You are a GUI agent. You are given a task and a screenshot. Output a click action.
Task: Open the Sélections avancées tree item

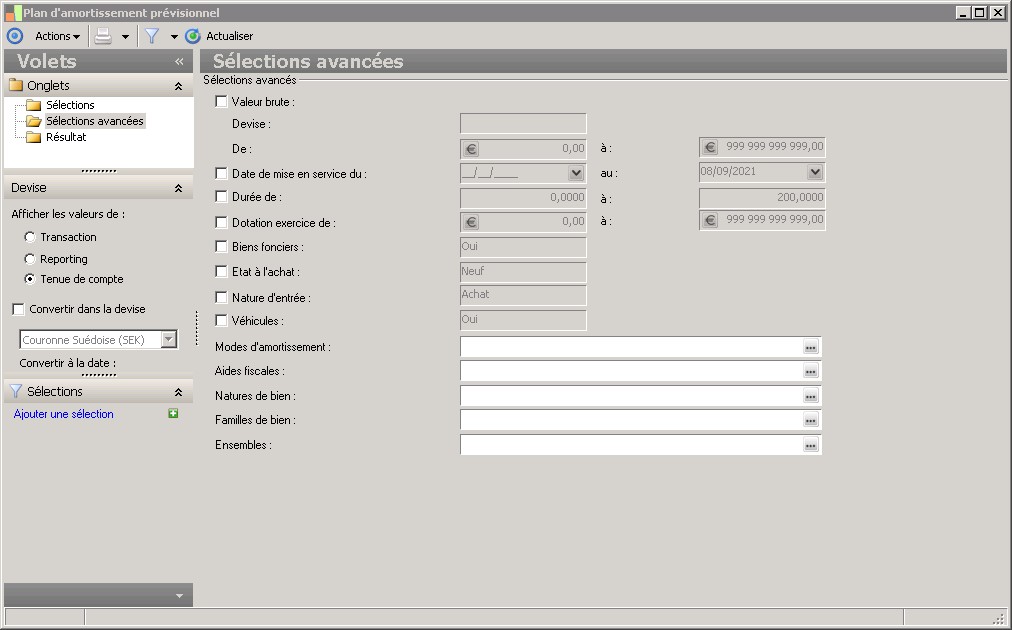(94, 121)
